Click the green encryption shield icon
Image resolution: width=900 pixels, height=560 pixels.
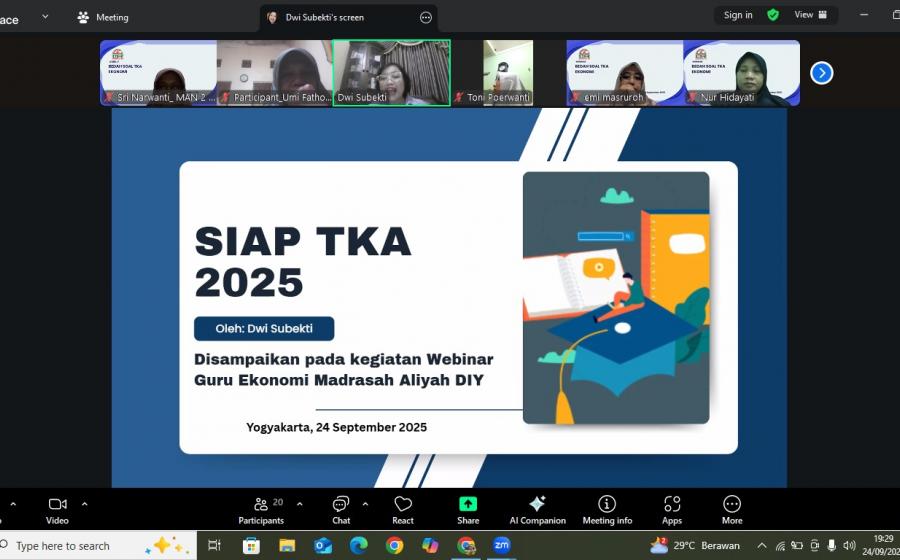click(x=773, y=15)
